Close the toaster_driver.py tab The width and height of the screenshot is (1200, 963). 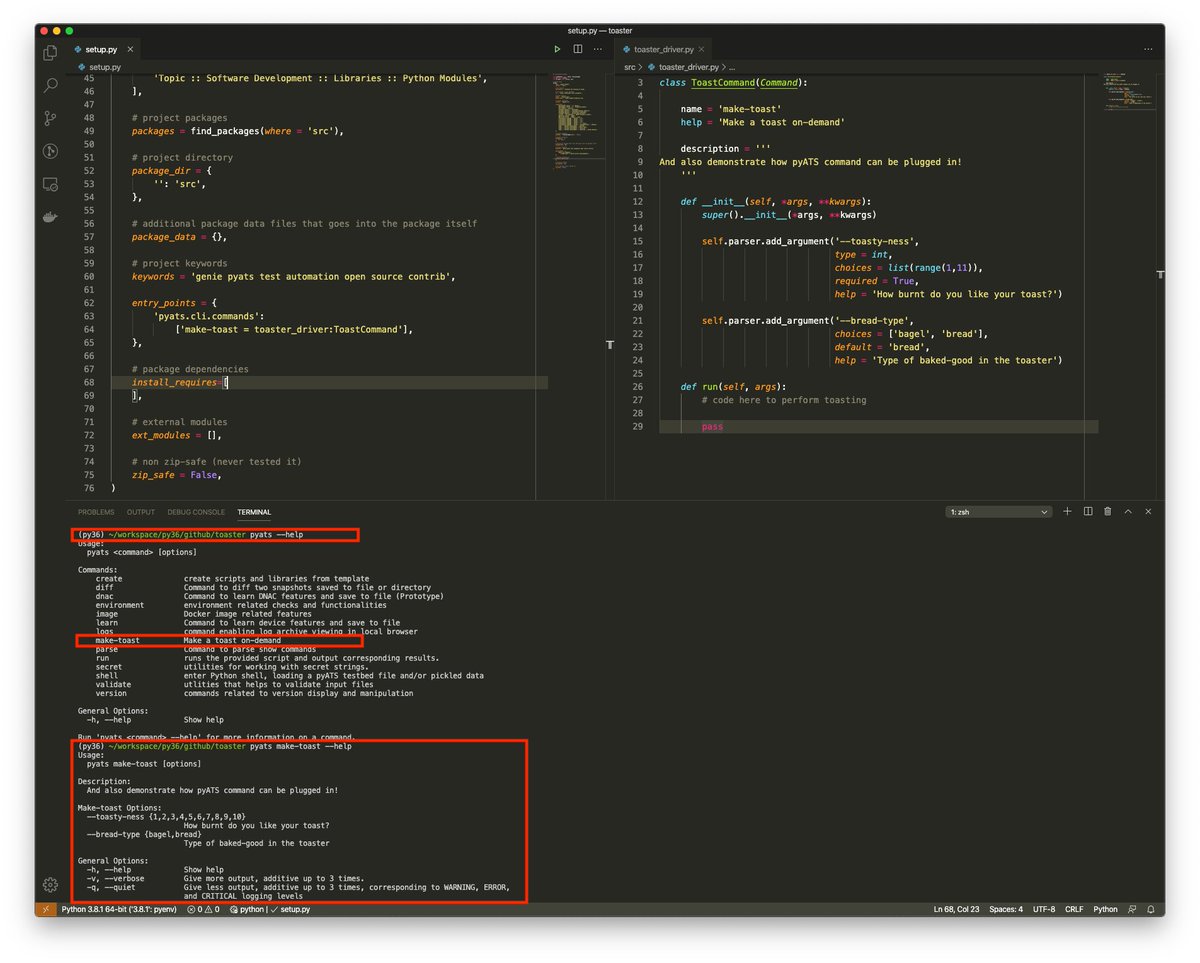(701, 49)
